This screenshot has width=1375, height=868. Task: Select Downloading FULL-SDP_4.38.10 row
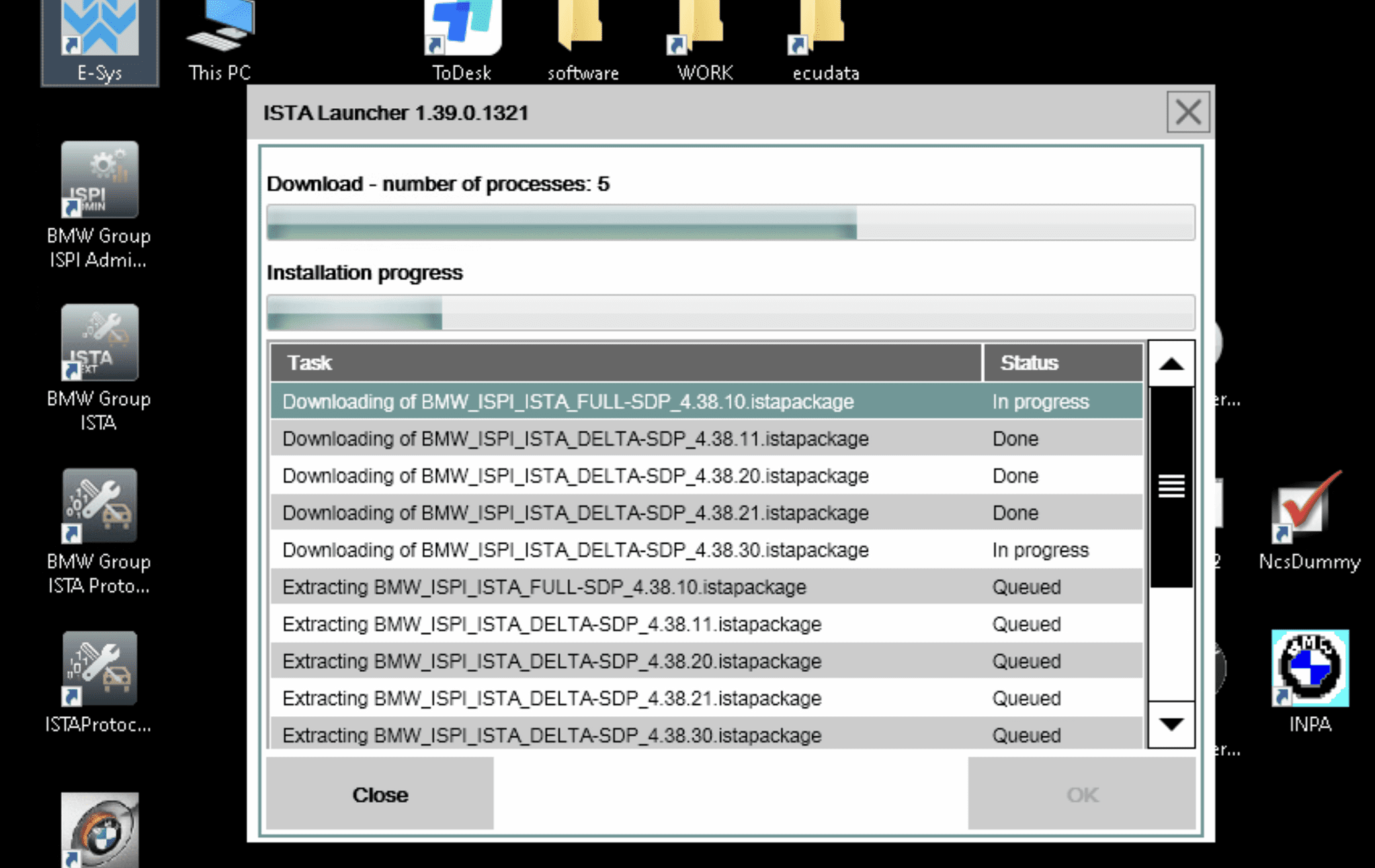point(707,401)
